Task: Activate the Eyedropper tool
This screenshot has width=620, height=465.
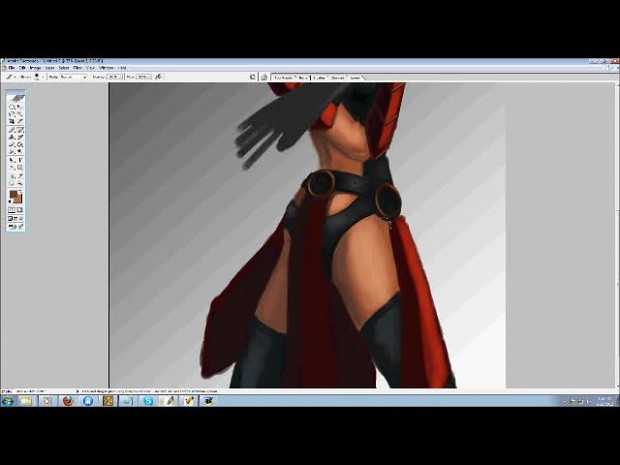Action: [20, 175]
